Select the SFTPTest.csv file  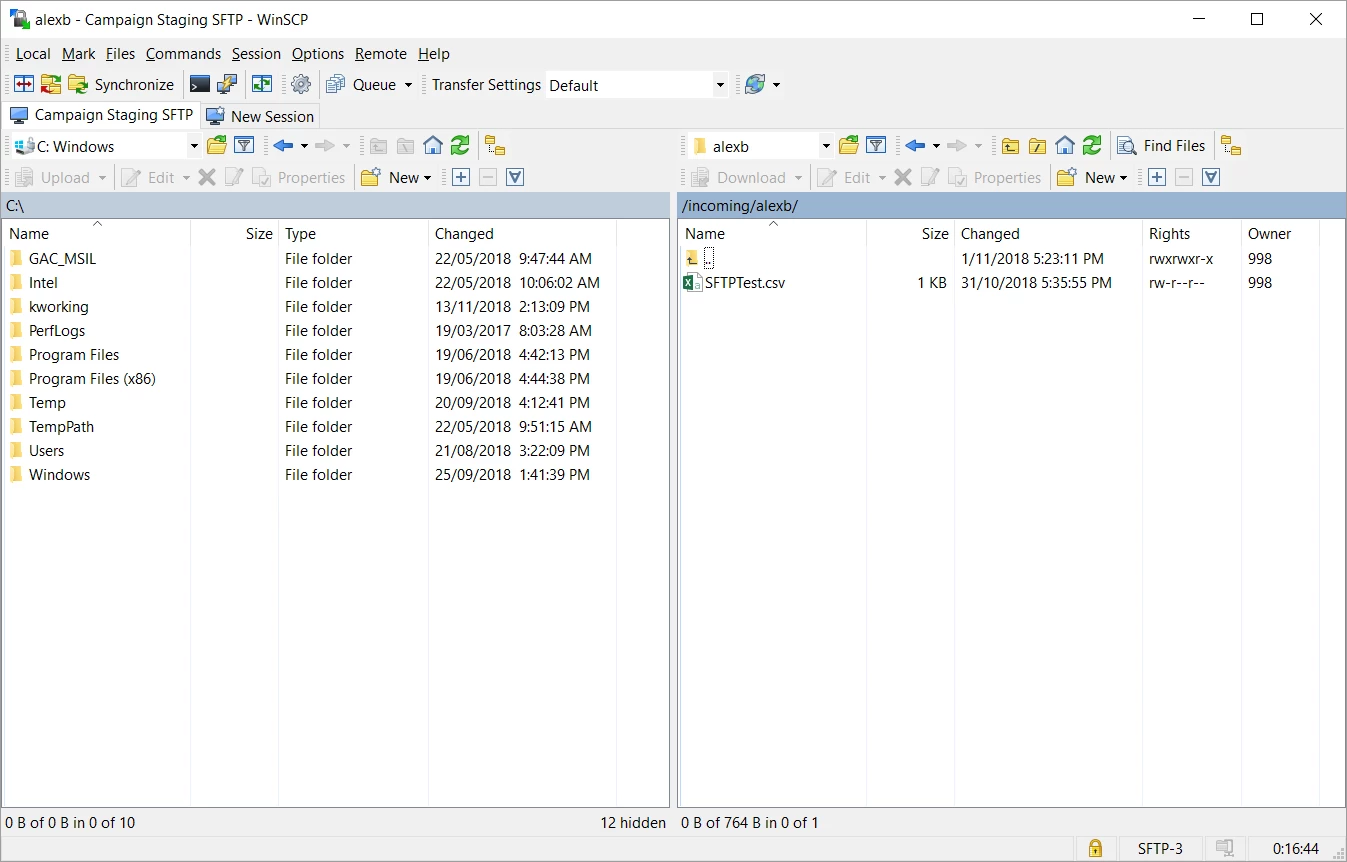tap(744, 282)
